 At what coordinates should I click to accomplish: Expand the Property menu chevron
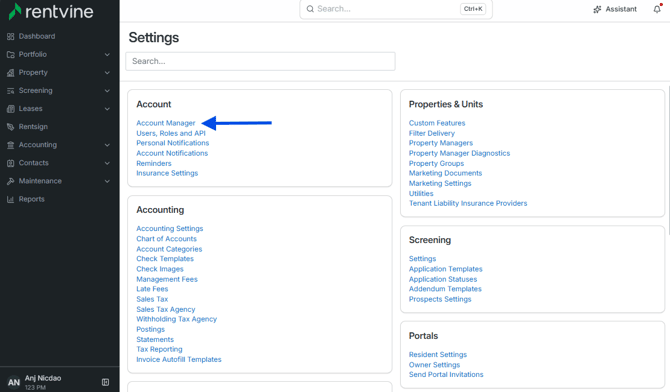107,73
